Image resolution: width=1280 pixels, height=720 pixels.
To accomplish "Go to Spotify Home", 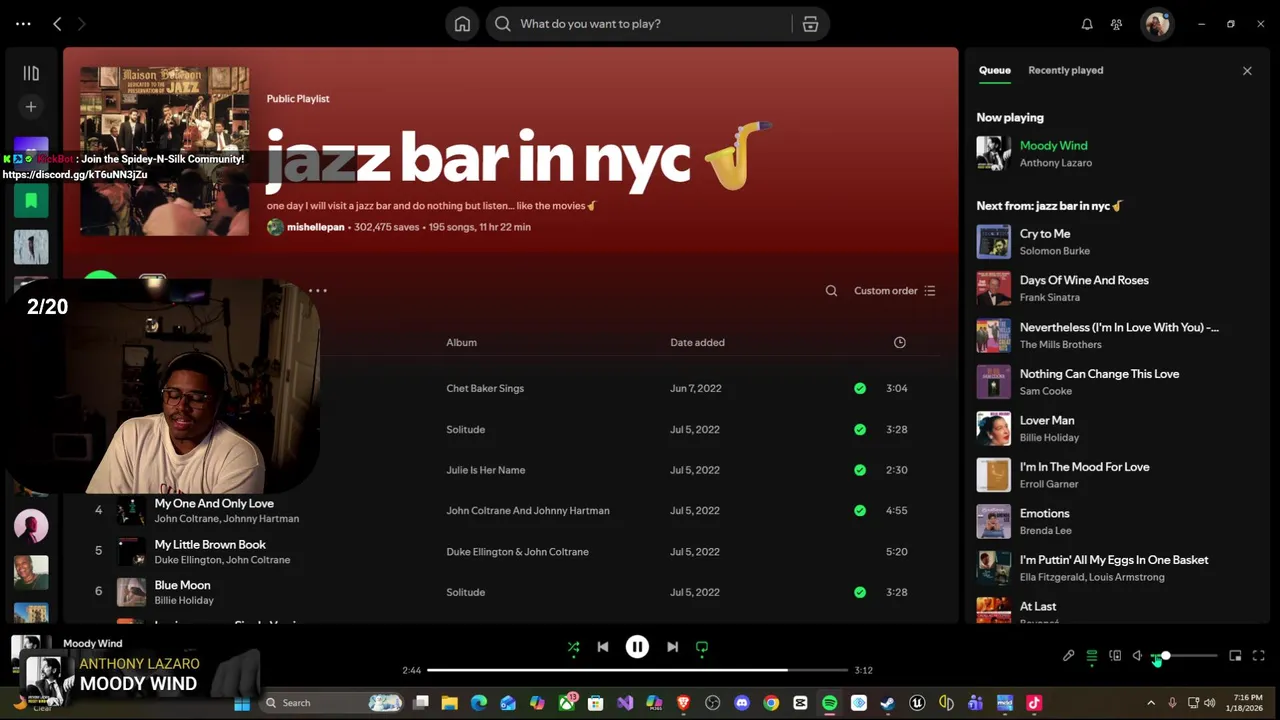I will 462,24.
